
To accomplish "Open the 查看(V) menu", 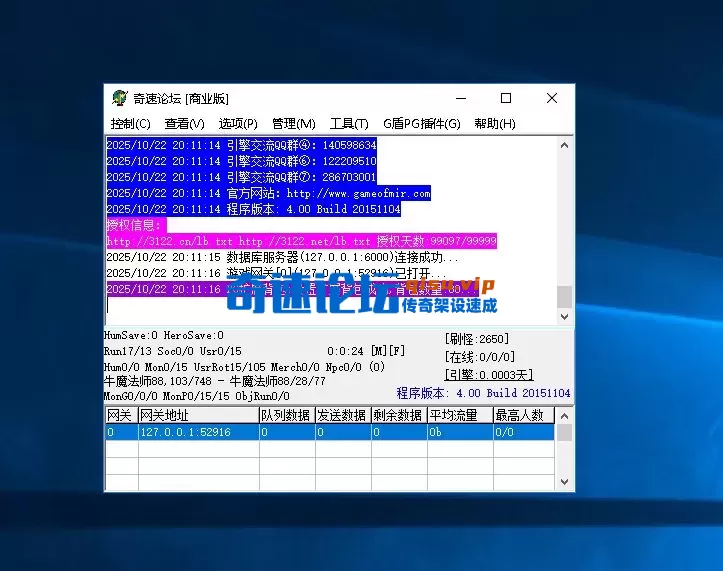I will click(184, 124).
